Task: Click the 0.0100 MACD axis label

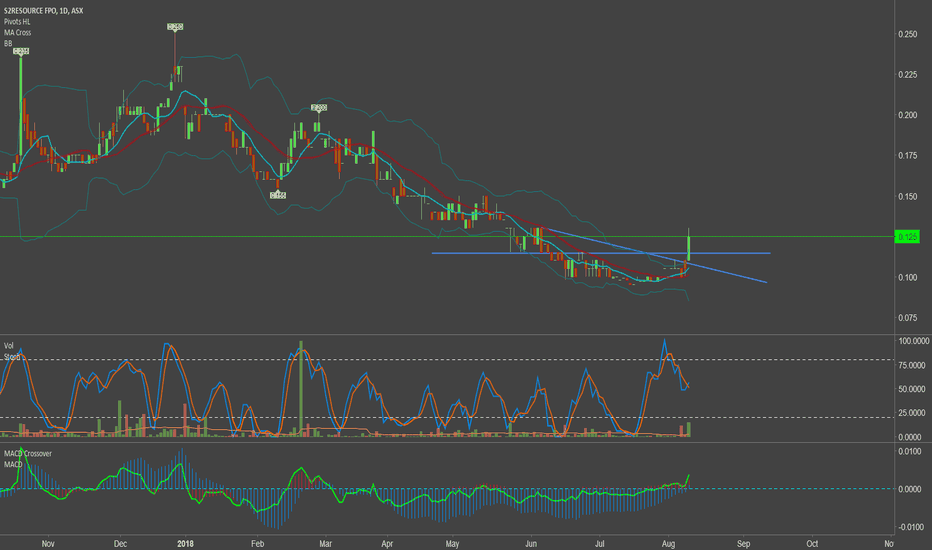Action: 910,451
